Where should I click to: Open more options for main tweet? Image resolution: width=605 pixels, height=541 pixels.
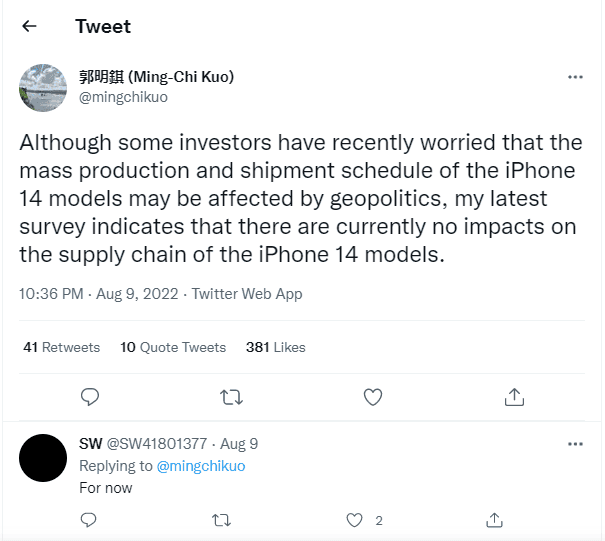575,78
